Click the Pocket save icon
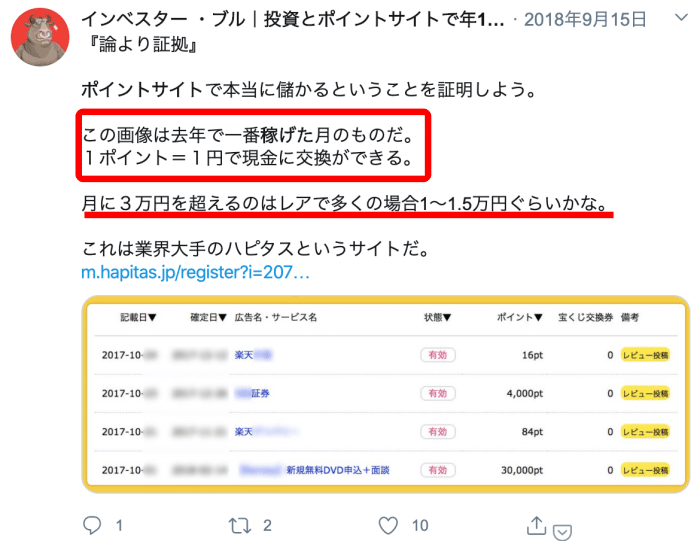The height and width of the screenshot is (541, 700). coord(562,532)
